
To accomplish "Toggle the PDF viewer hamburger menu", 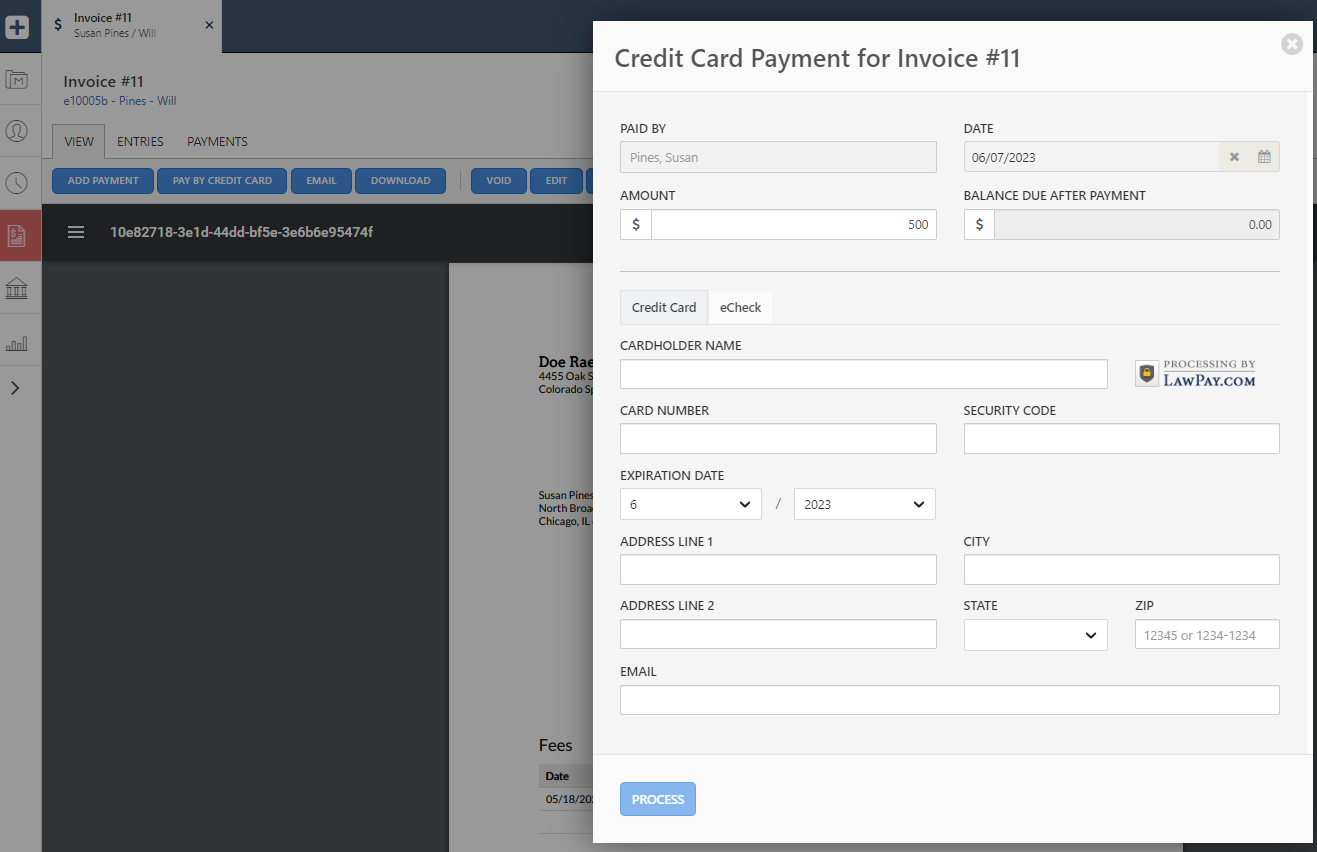I will coord(76,232).
